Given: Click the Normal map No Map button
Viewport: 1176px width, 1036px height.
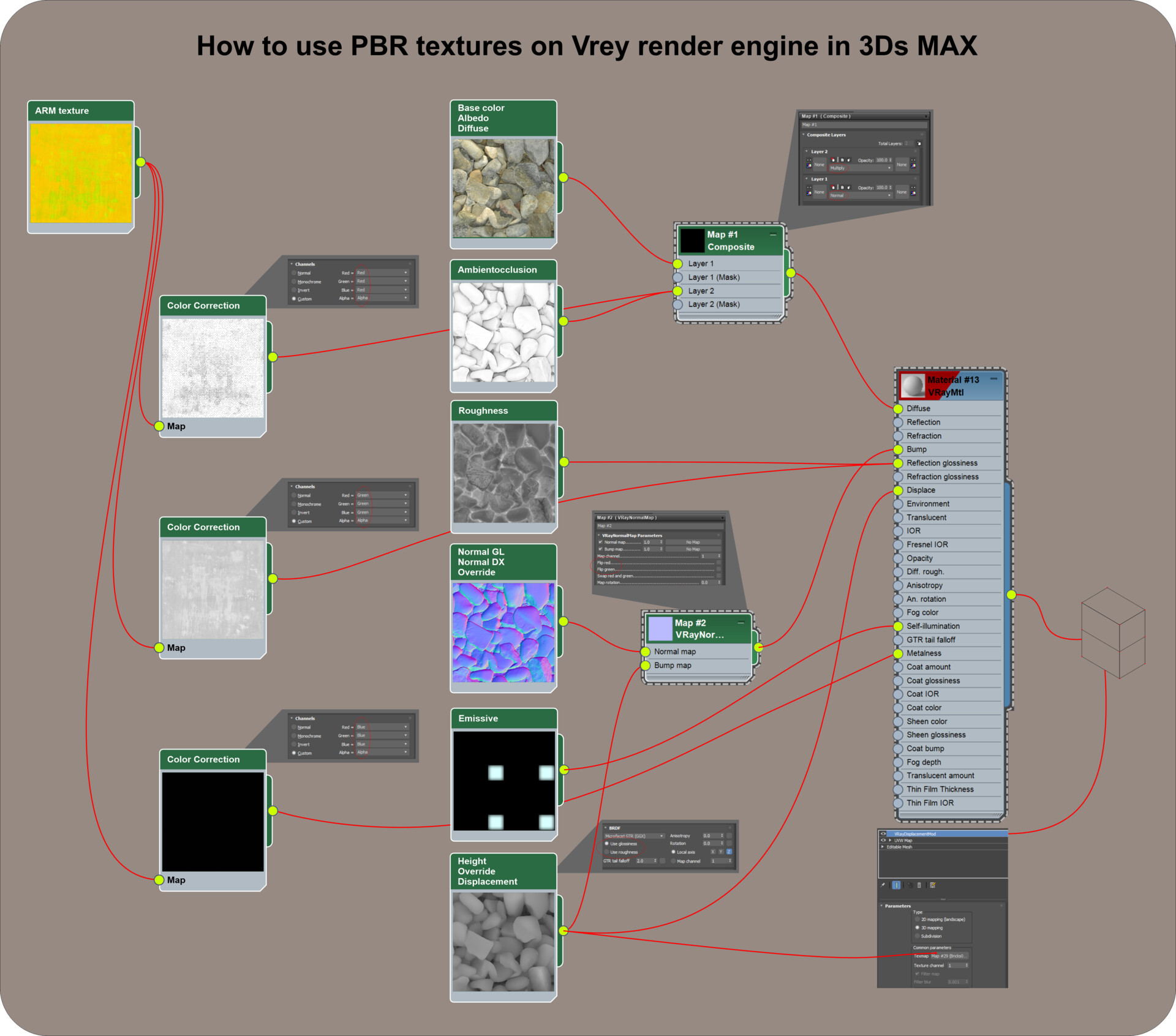Looking at the screenshot, I should 693,542.
